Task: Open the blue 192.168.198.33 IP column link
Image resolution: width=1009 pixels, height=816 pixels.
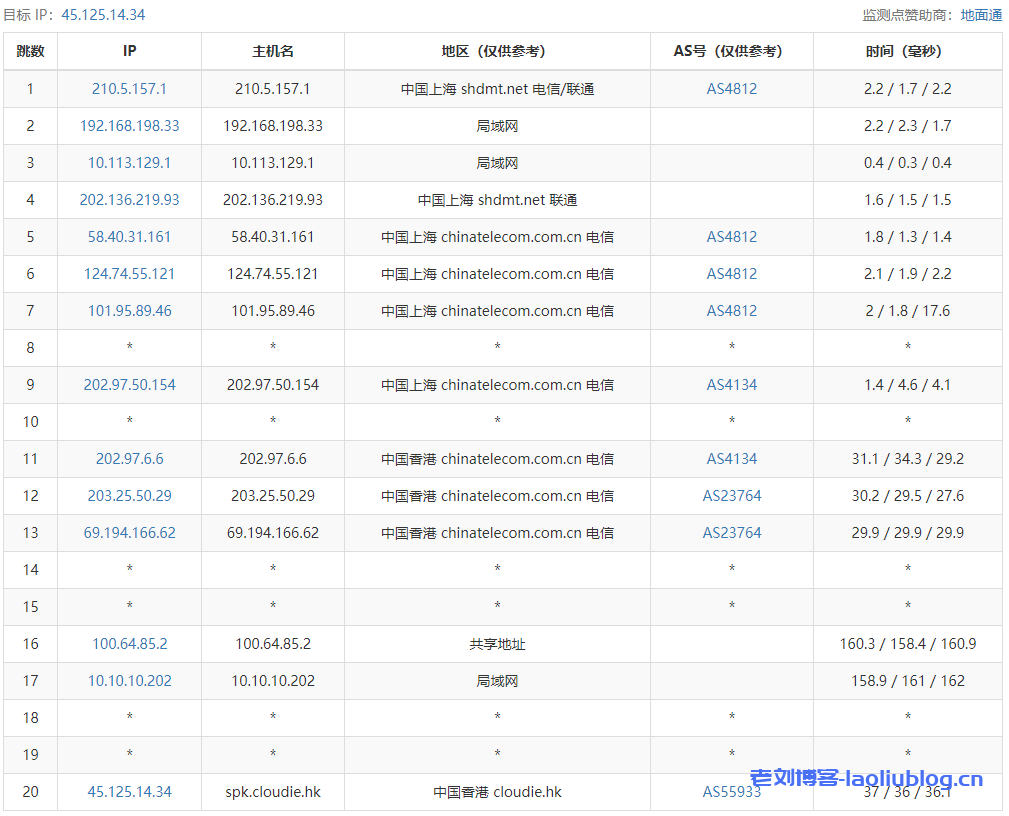Action: pyautogui.click(x=129, y=126)
